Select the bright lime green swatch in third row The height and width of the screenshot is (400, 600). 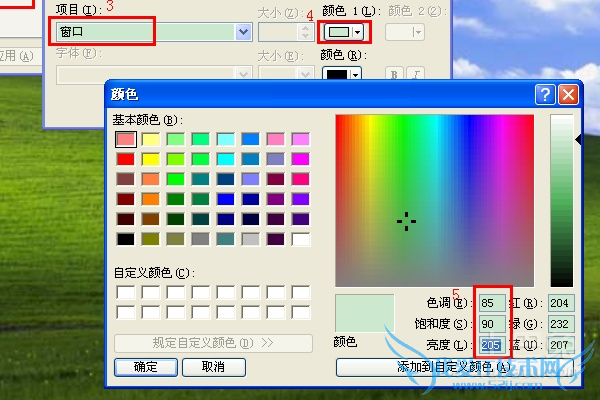pos(176,179)
